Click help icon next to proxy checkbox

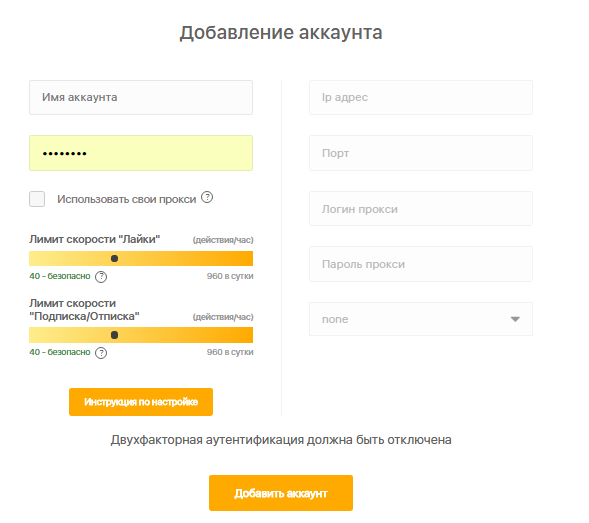[207, 197]
